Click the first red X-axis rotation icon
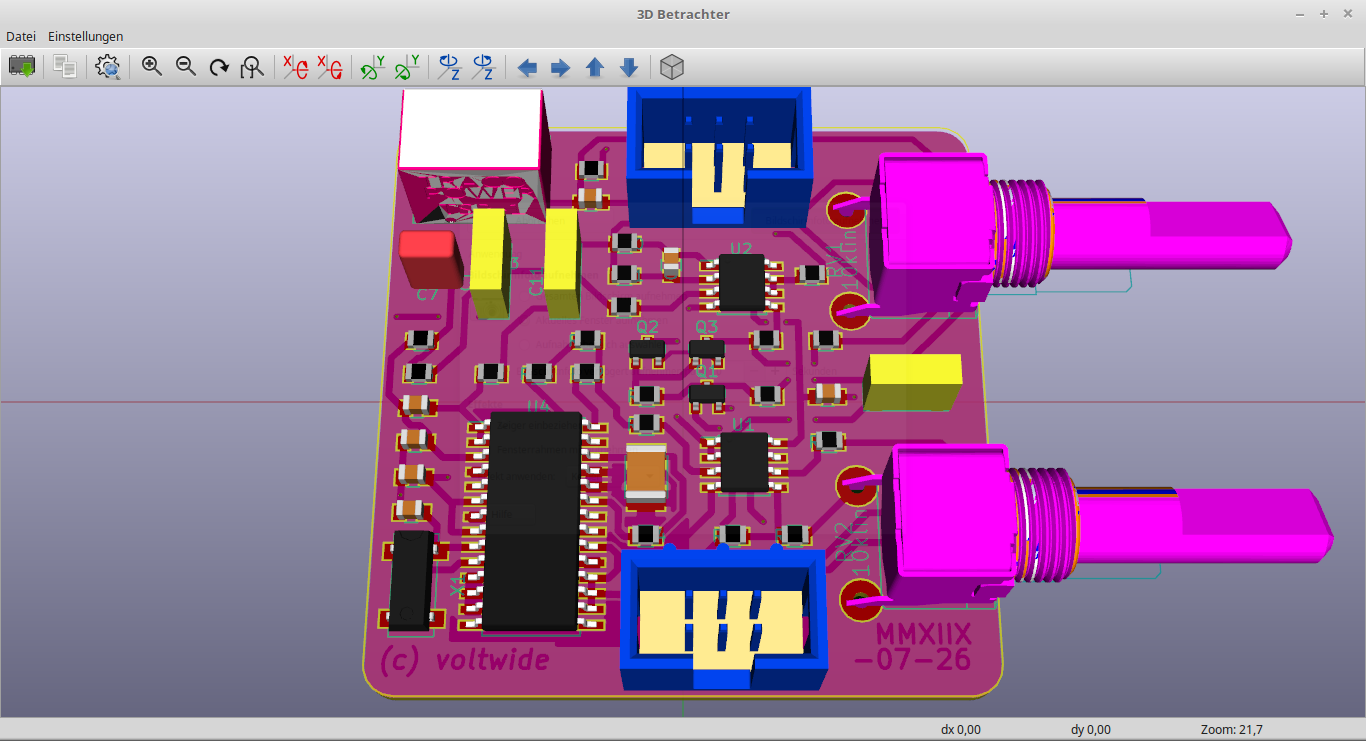 coord(296,67)
